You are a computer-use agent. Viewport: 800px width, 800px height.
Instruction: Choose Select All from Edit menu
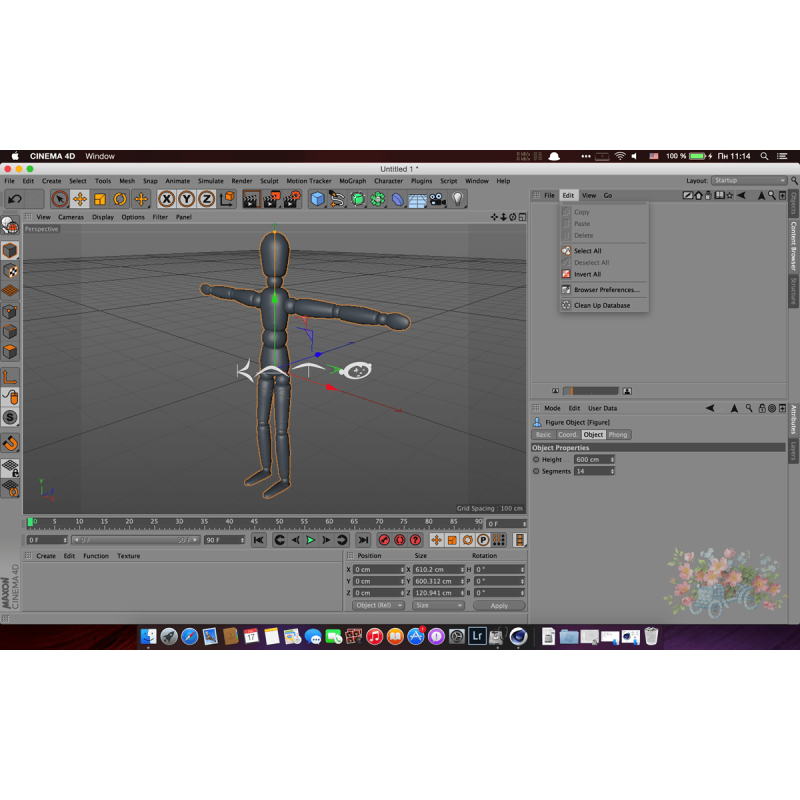coord(587,251)
